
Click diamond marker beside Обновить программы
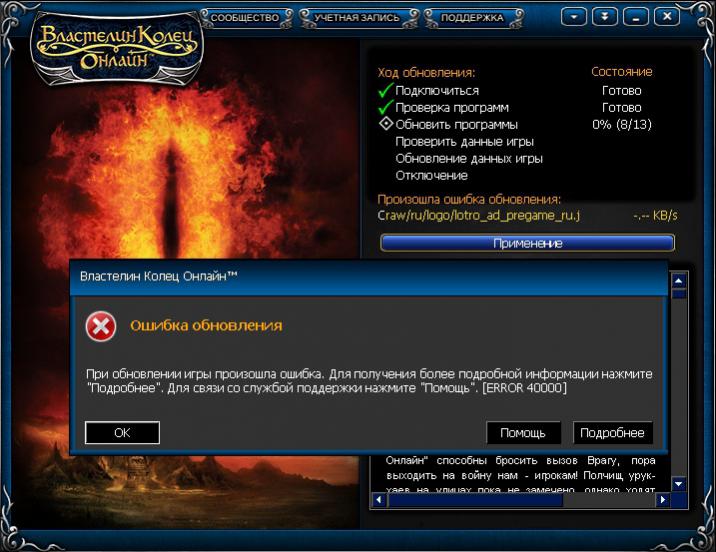pyautogui.click(x=384, y=125)
